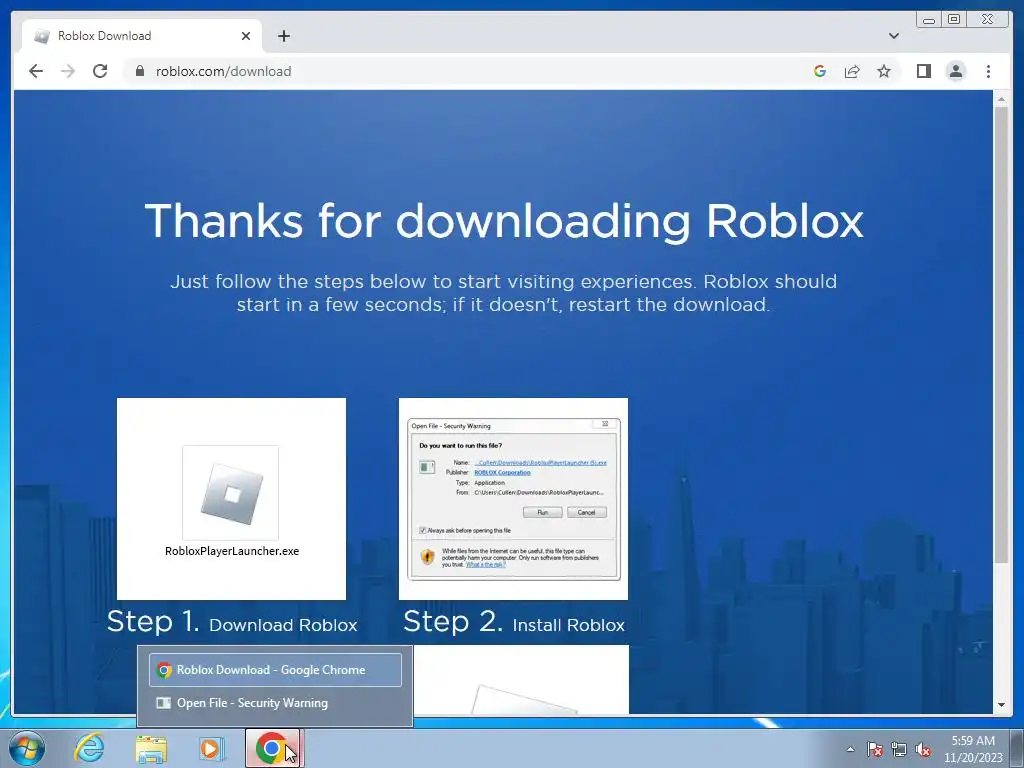
Task: Click the Google icon in the address bar
Action: click(x=820, y=71)
